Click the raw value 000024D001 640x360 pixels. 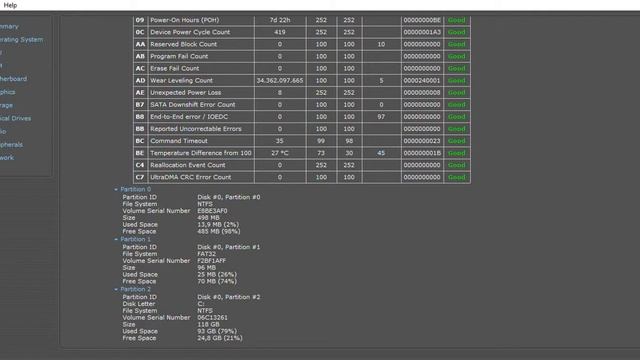pyautogui.click(x=422, y=80)
